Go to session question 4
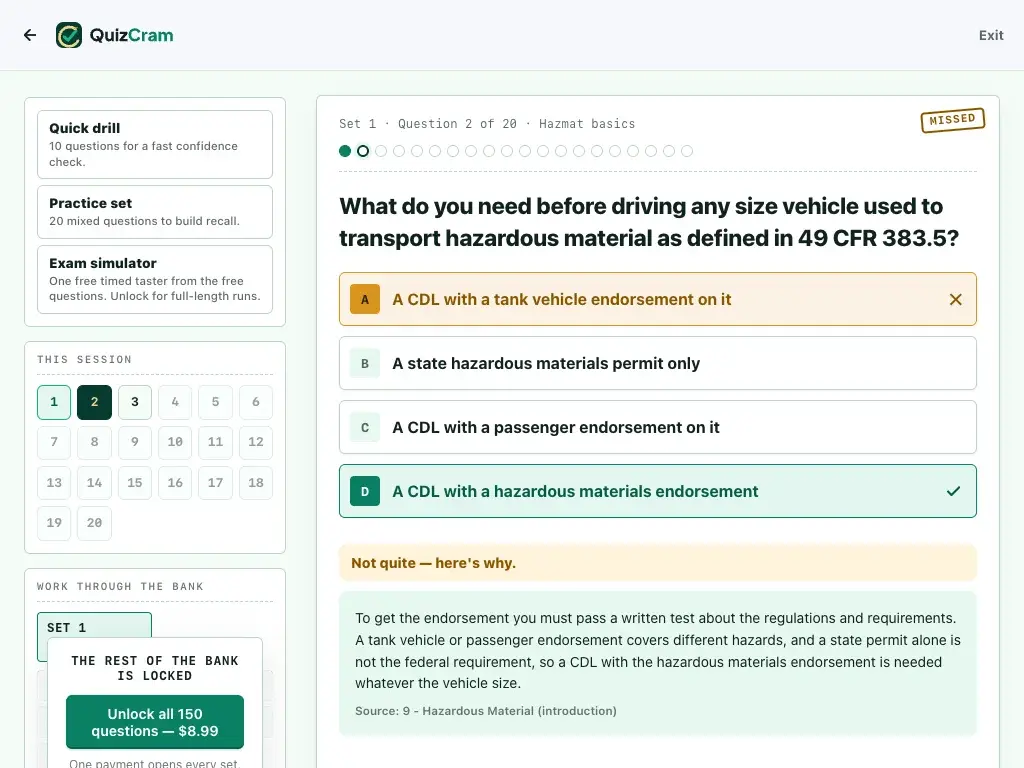 pos(175,402)
